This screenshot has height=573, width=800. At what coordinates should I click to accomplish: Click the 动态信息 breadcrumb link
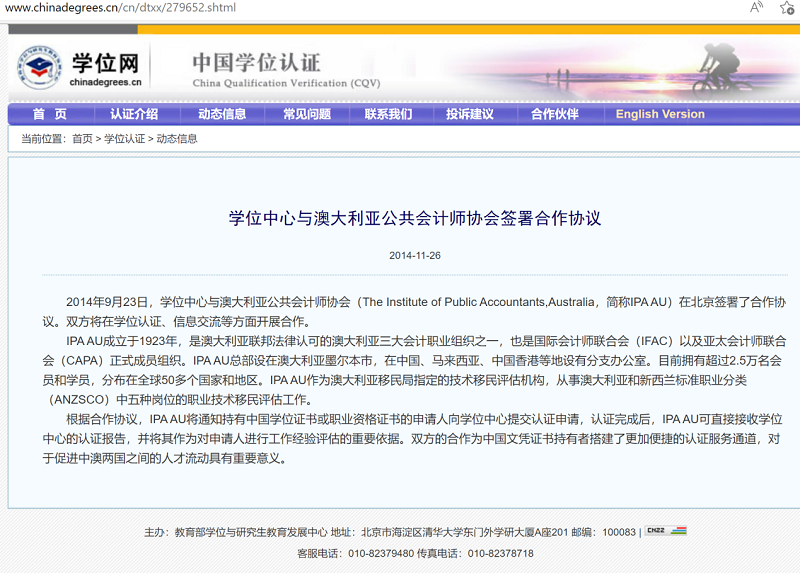177,139
